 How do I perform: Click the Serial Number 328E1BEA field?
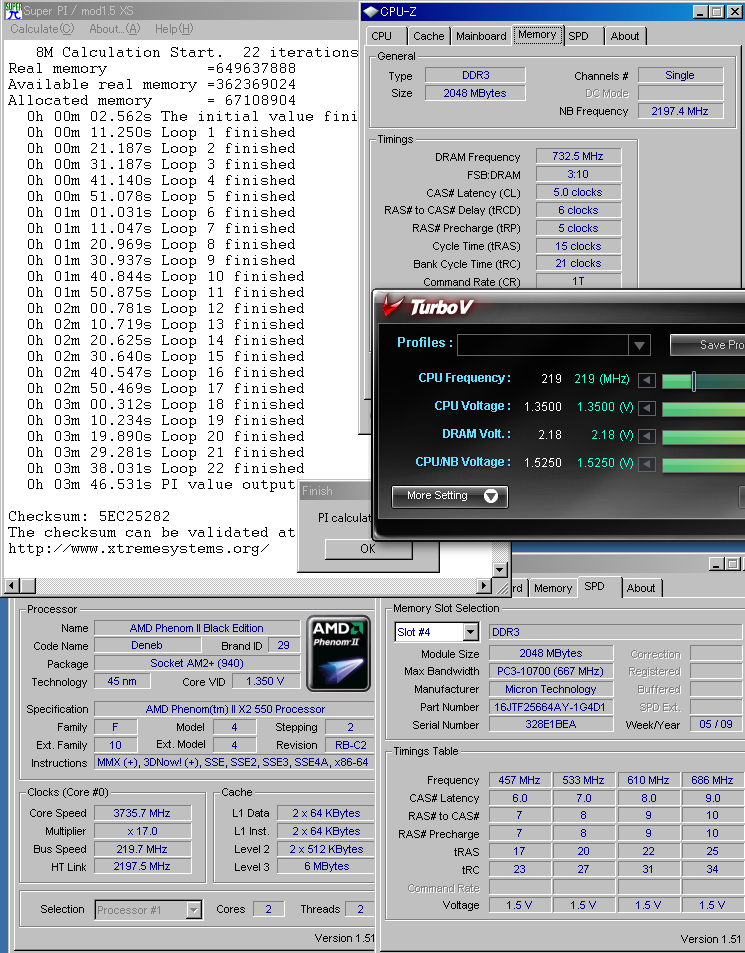tap(551, 724)
